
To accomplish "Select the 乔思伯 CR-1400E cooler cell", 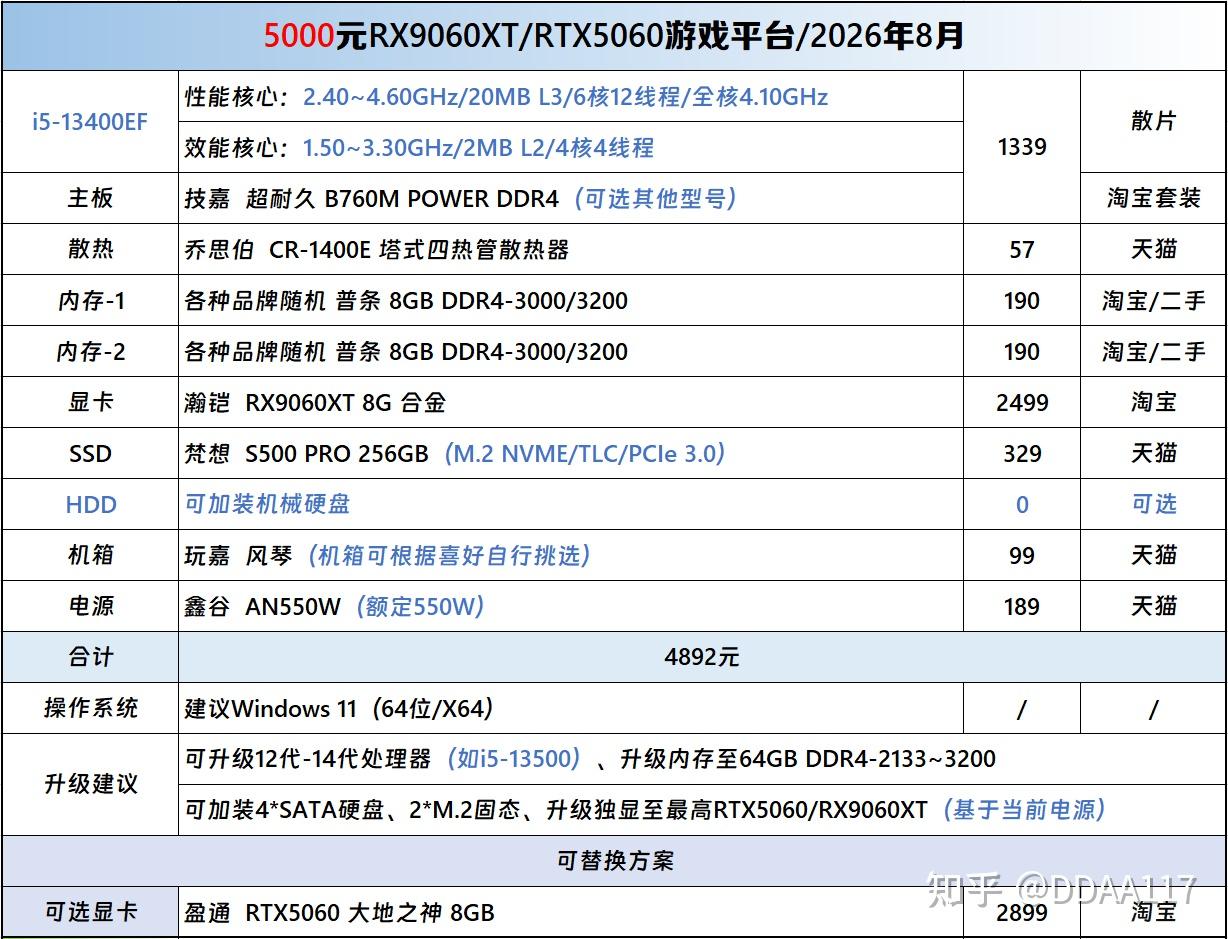I will (571, 249).
